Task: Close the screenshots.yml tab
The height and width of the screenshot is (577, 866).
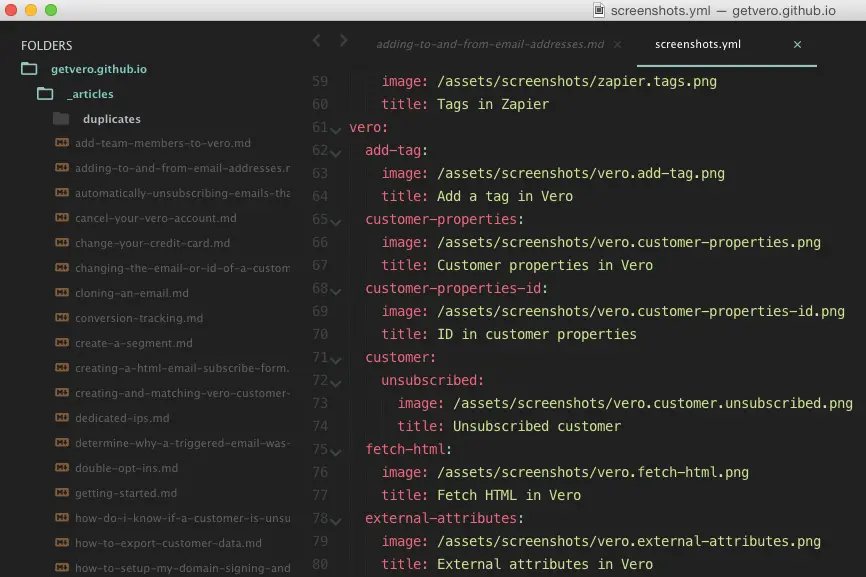Action: pyautogui.click(x=797, y=44)
